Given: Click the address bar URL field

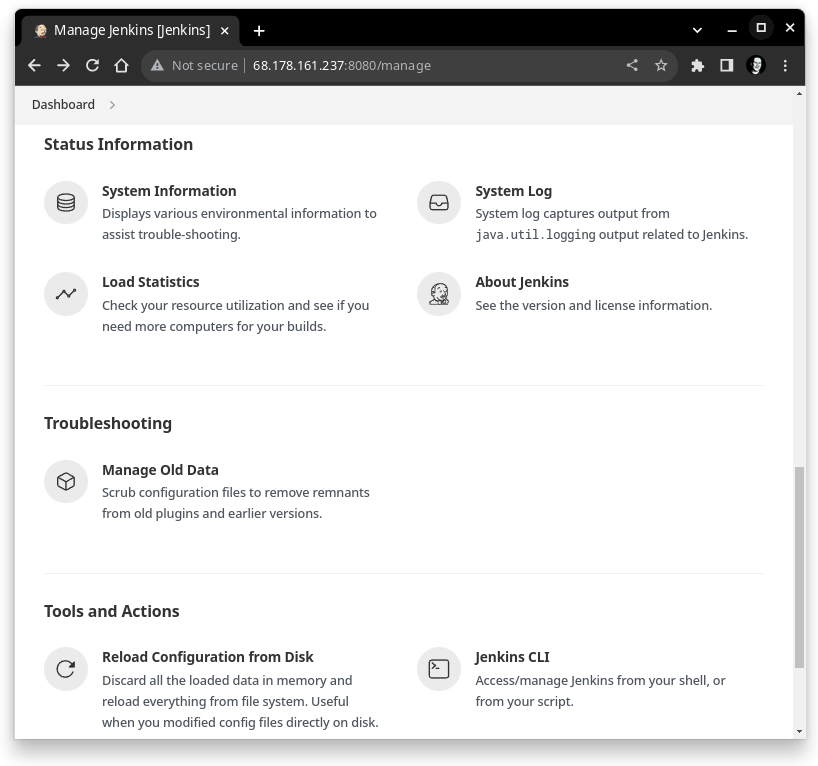Looking at the screenshot, I should pyautogui.click(x=400, y=65).
